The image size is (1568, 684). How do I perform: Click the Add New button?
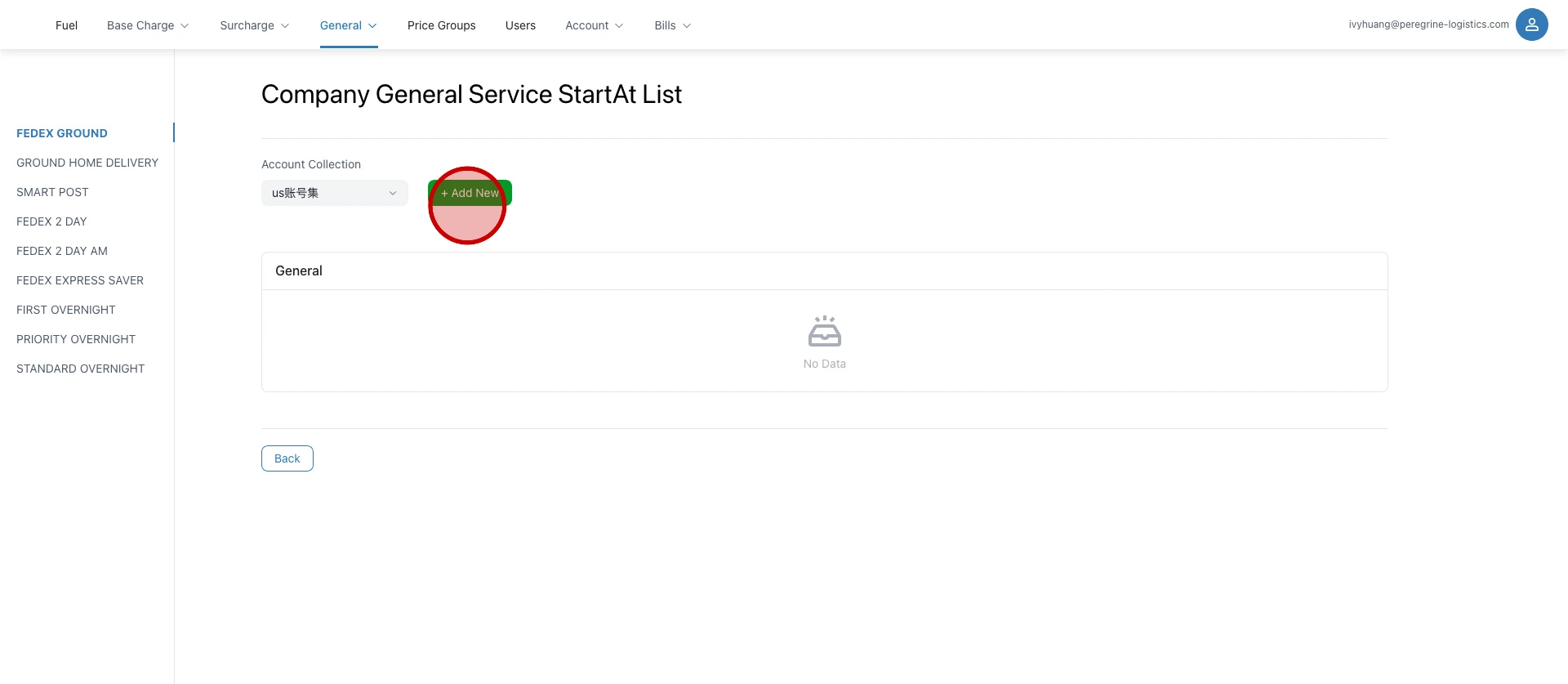point(470,193)
